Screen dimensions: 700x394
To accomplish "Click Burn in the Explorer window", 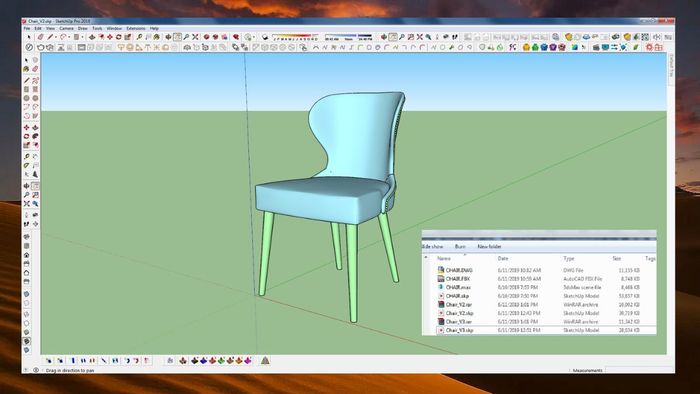I will coord(460,246).
